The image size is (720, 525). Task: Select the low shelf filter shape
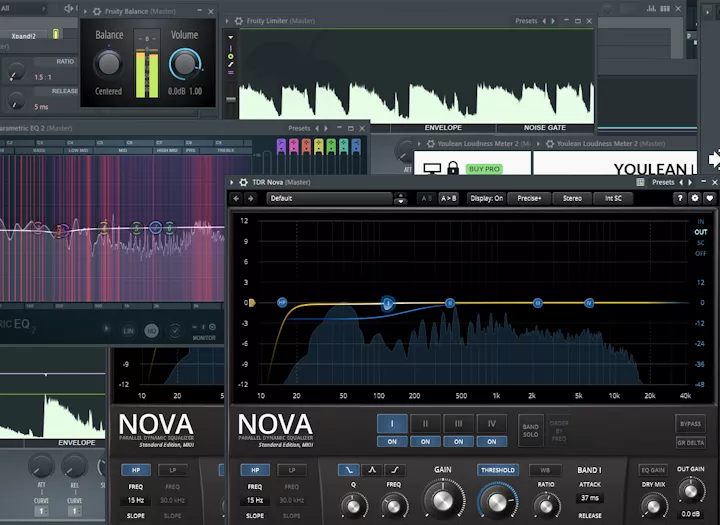[349, 470]
